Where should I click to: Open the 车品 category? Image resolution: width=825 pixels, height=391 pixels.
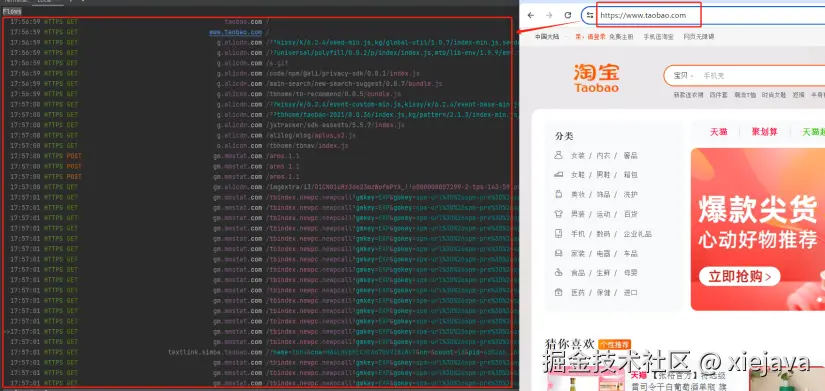point(630,253)
